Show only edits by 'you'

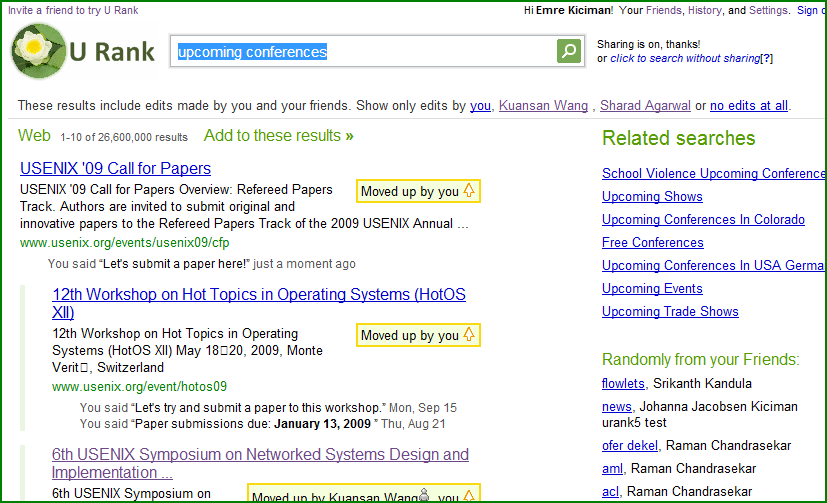pyautogui.click(x=480, y=105)
